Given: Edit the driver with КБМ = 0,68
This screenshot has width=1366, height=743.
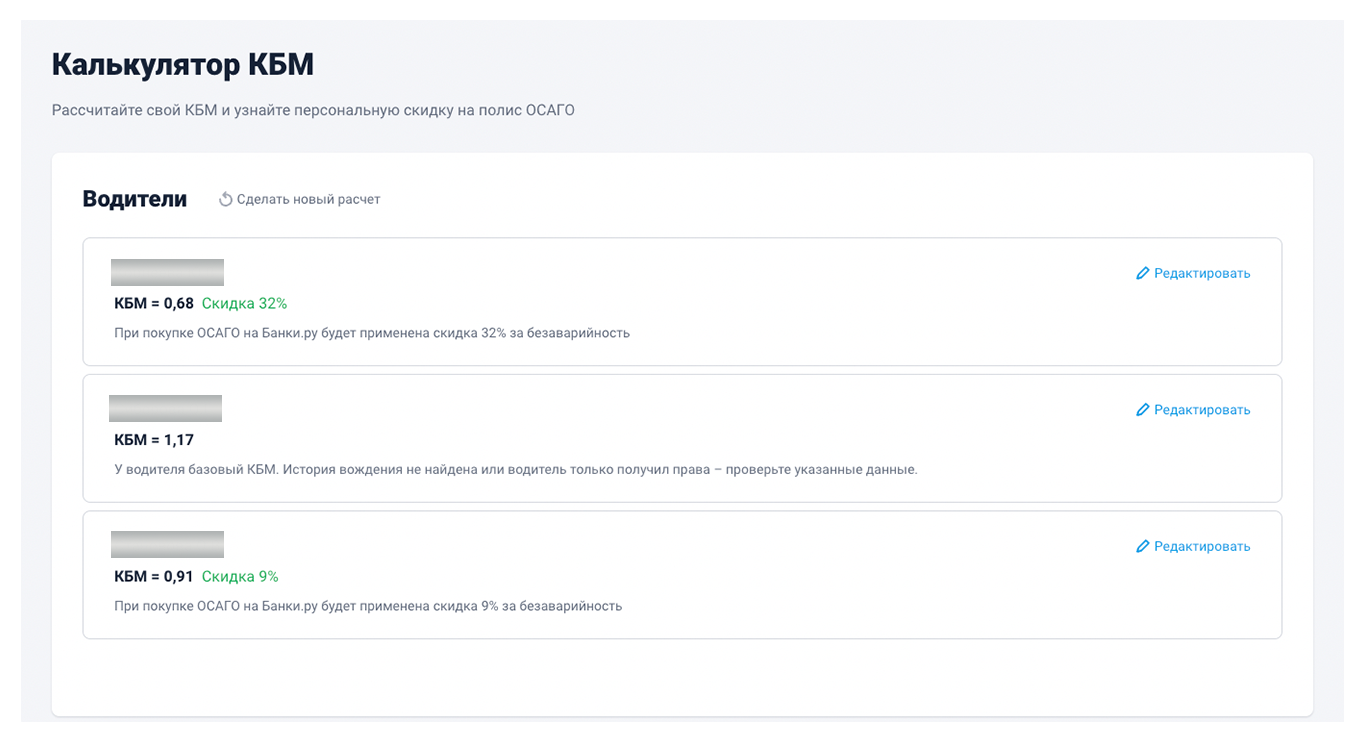Looking at the screenshot, I should (x=1193, y=273).
